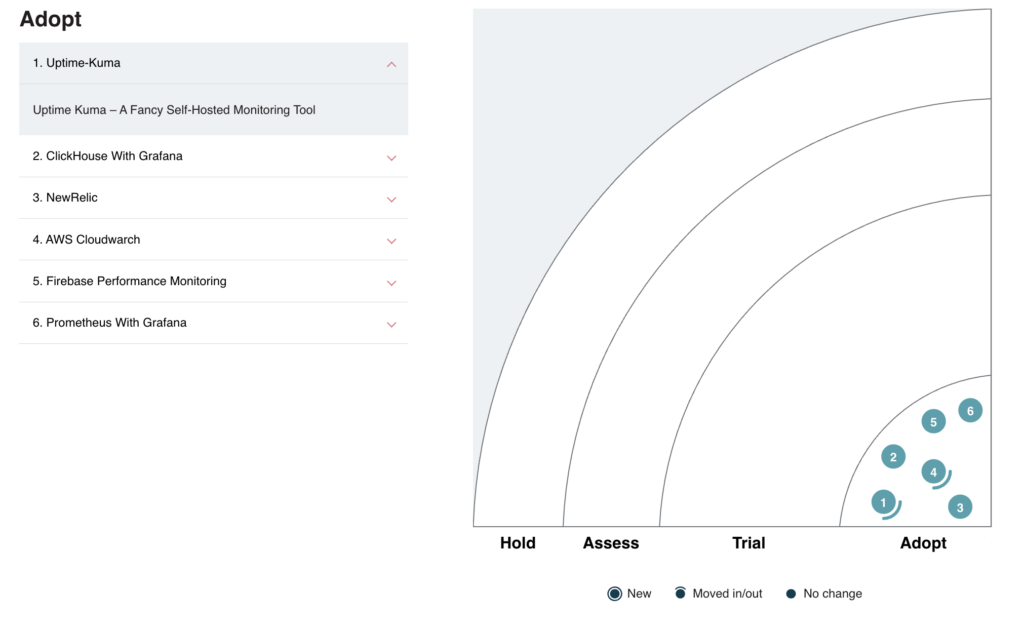Select the '4. AWS Cloudwarch' title
This screenshot has height=631, width=1024.
pyautogui.click(x=86, y=240)
